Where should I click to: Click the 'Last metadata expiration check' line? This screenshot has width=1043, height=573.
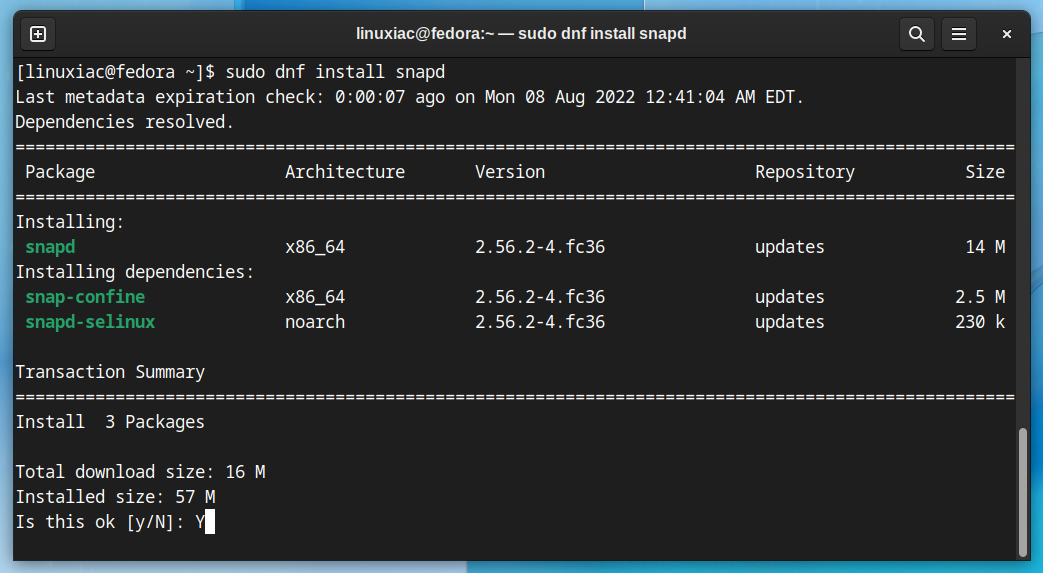tap(409, 97)
